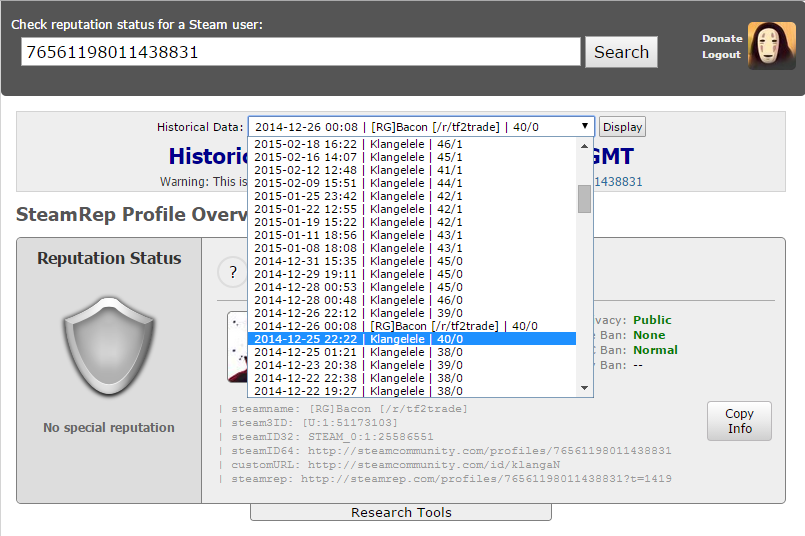Choose entry 2015-01-19 15:22 Klangelele 42/1
This screenshot has width=805, height=536.
coord(412,222)
